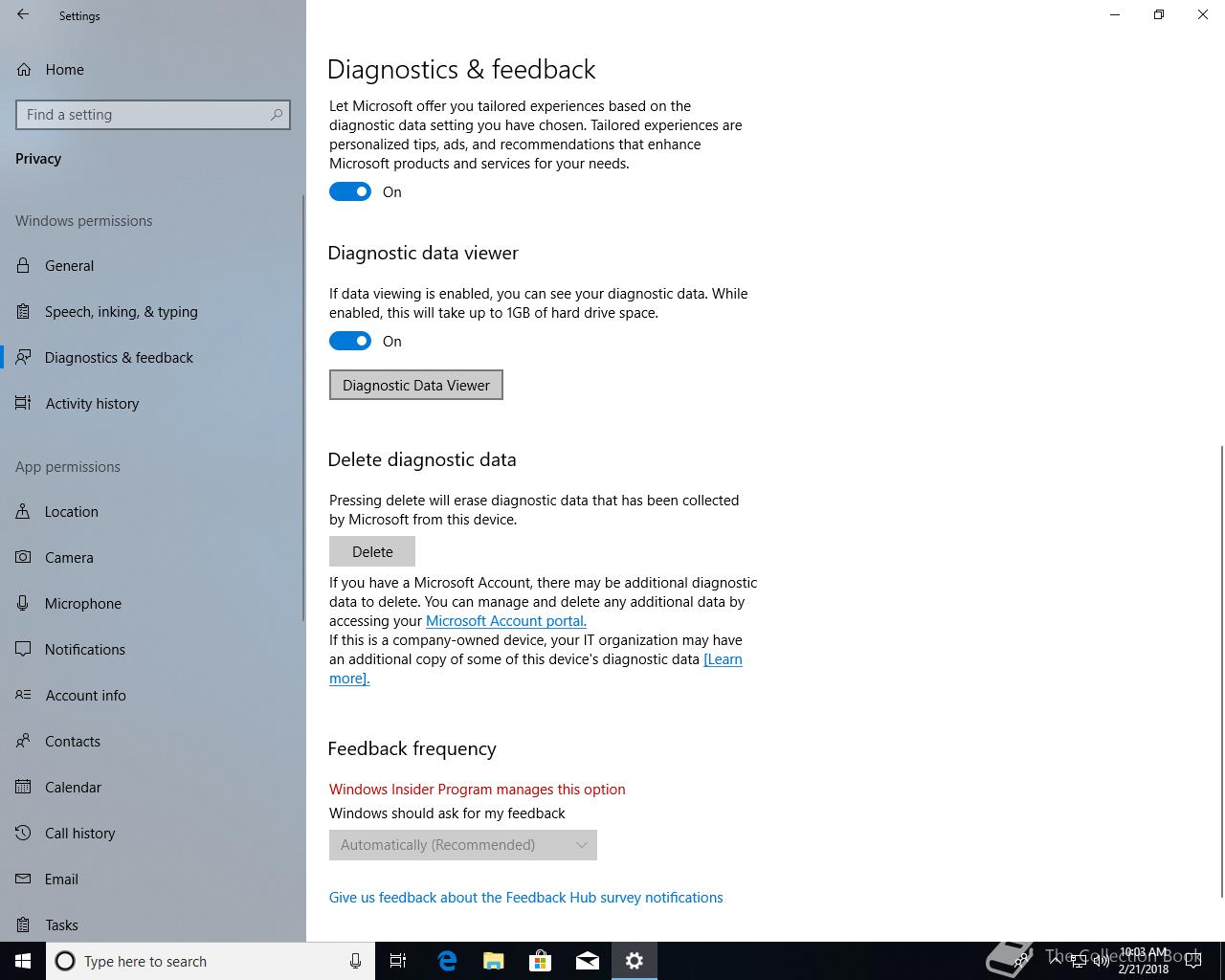Click the General lock icon

coord(23,266)
